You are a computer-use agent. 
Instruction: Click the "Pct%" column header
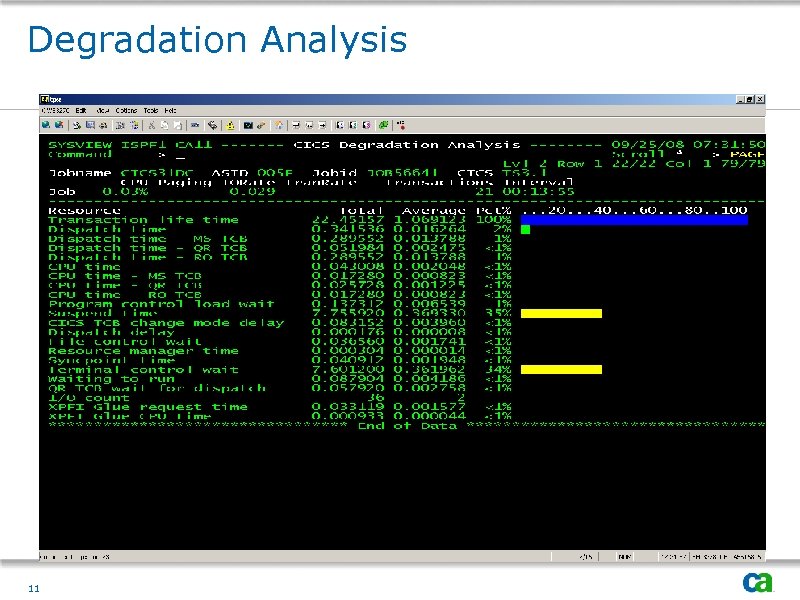click(493, 211)
